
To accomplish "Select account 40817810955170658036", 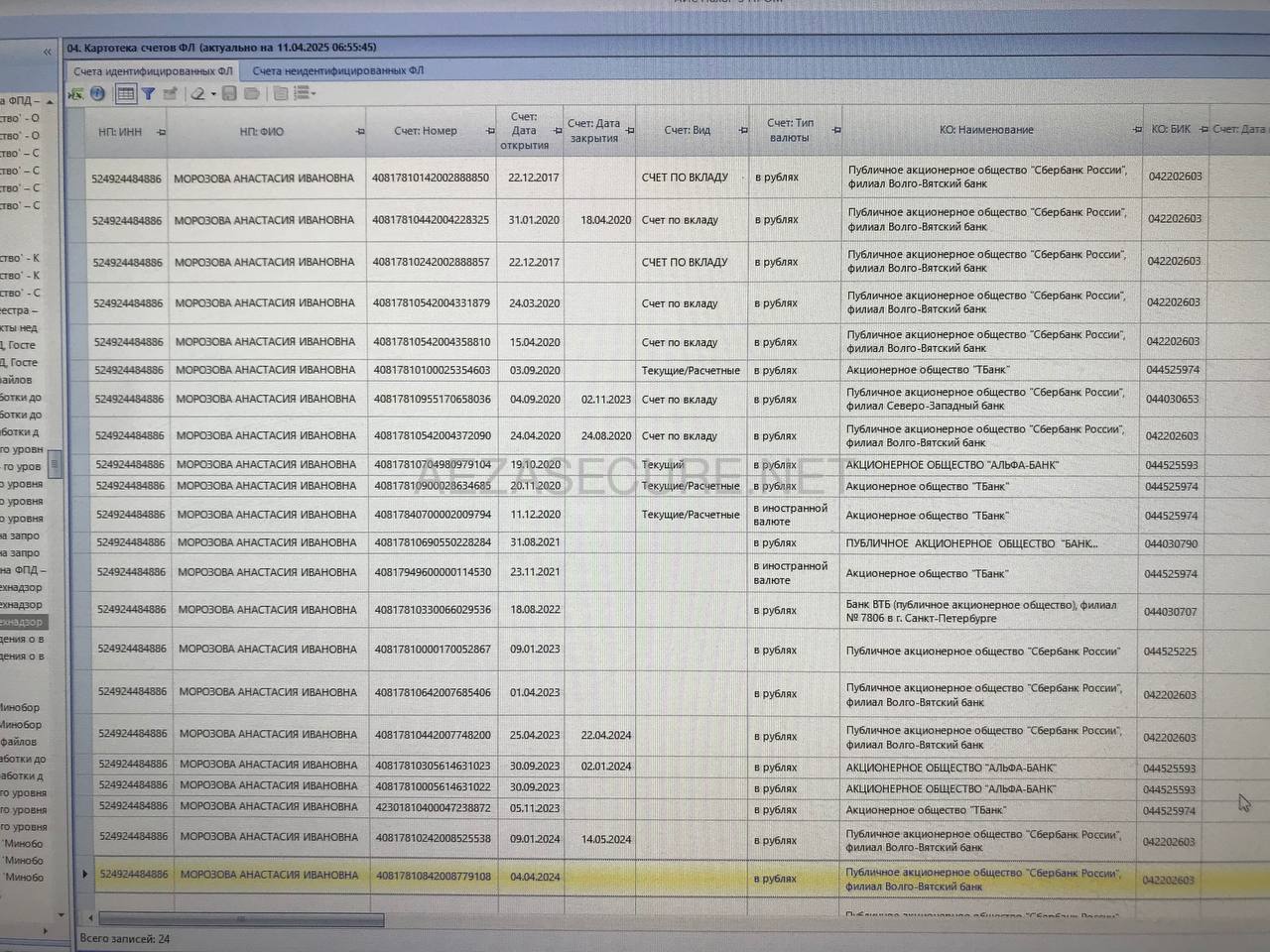I will click(x=433, y=400).
